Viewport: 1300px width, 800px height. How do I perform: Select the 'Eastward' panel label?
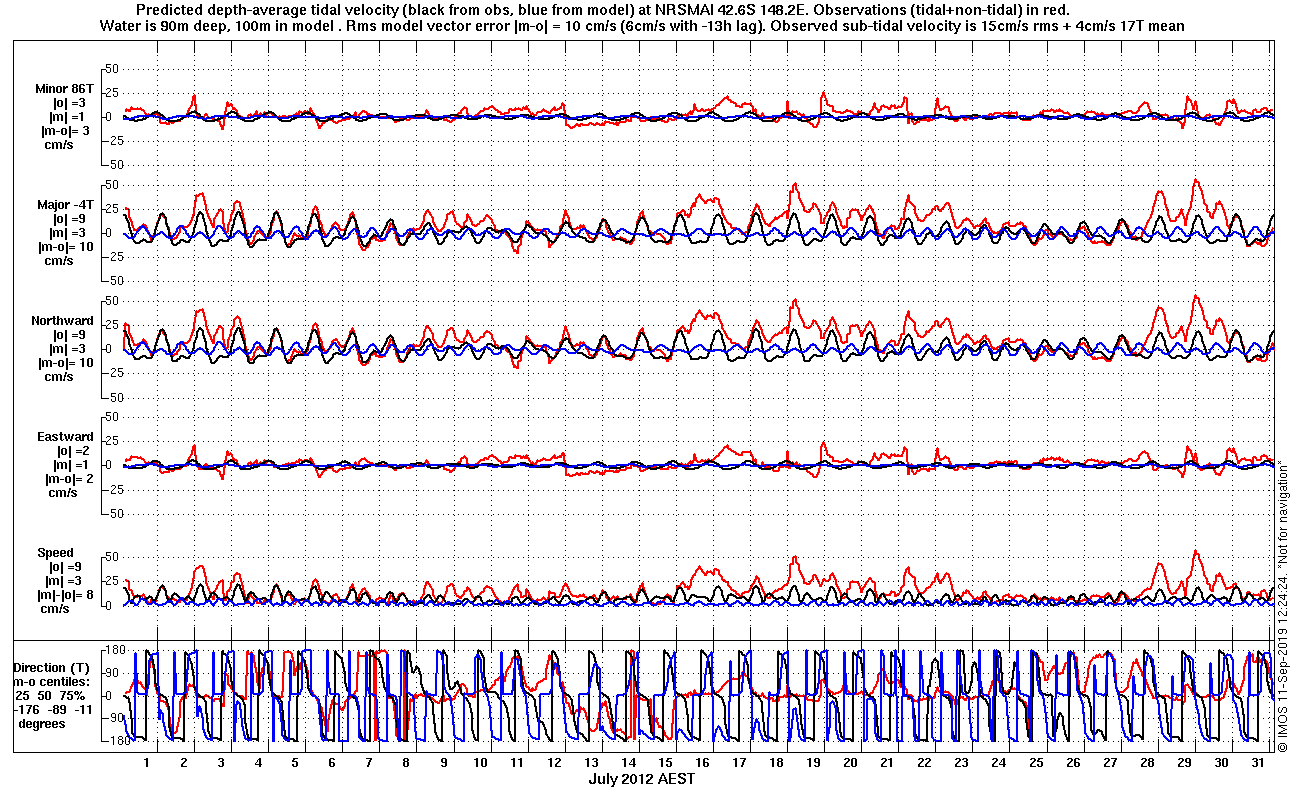coord(65,437)
